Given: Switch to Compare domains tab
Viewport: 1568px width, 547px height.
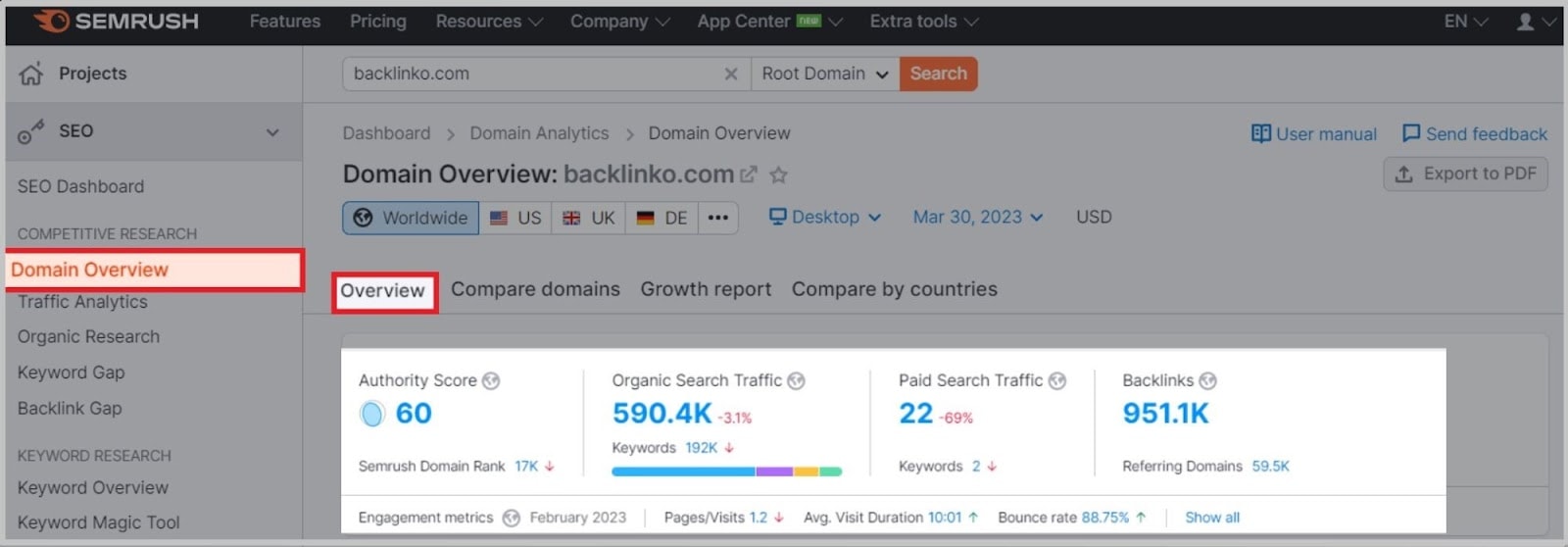Looking at the screenshot, I should [535, 289].
